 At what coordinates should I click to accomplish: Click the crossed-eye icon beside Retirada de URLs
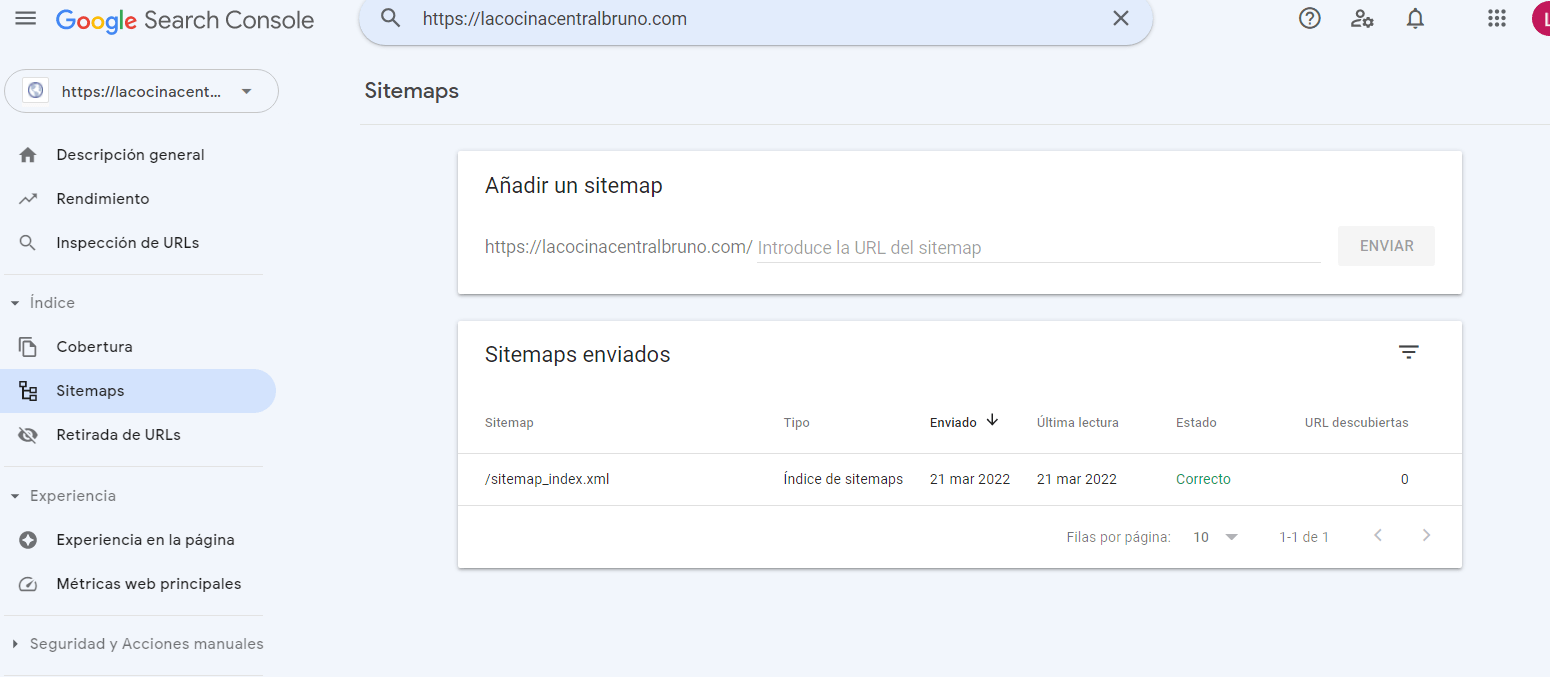pyautogui.click(x=28, y=435)
